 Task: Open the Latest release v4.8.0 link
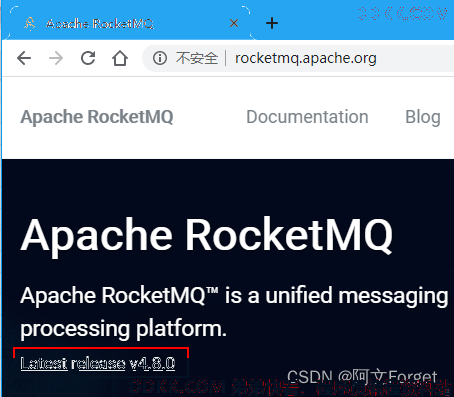click(98, 363)
